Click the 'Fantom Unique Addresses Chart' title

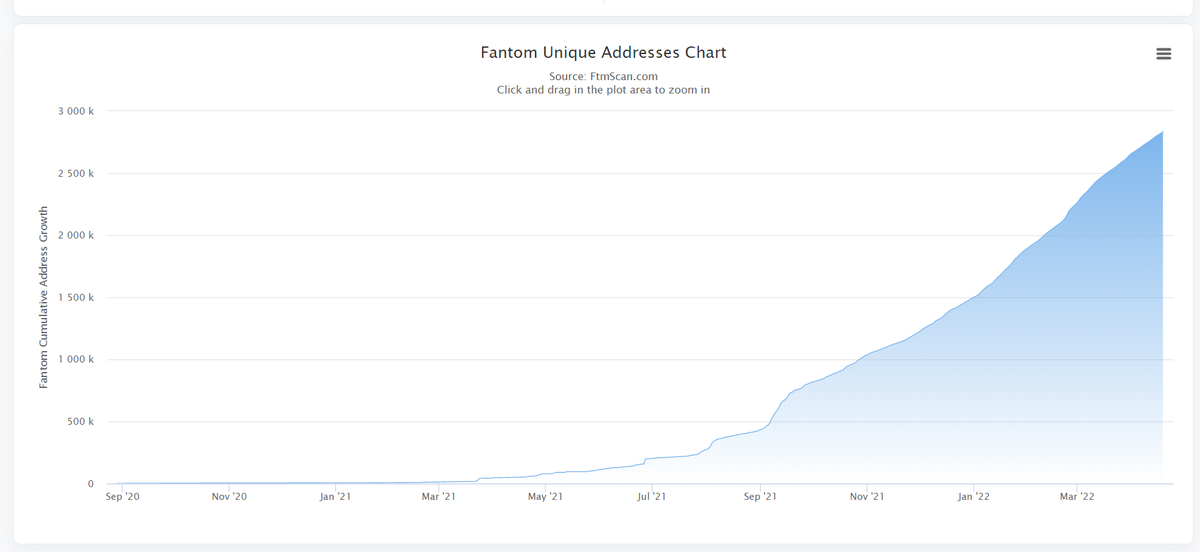tap(604, 52)
